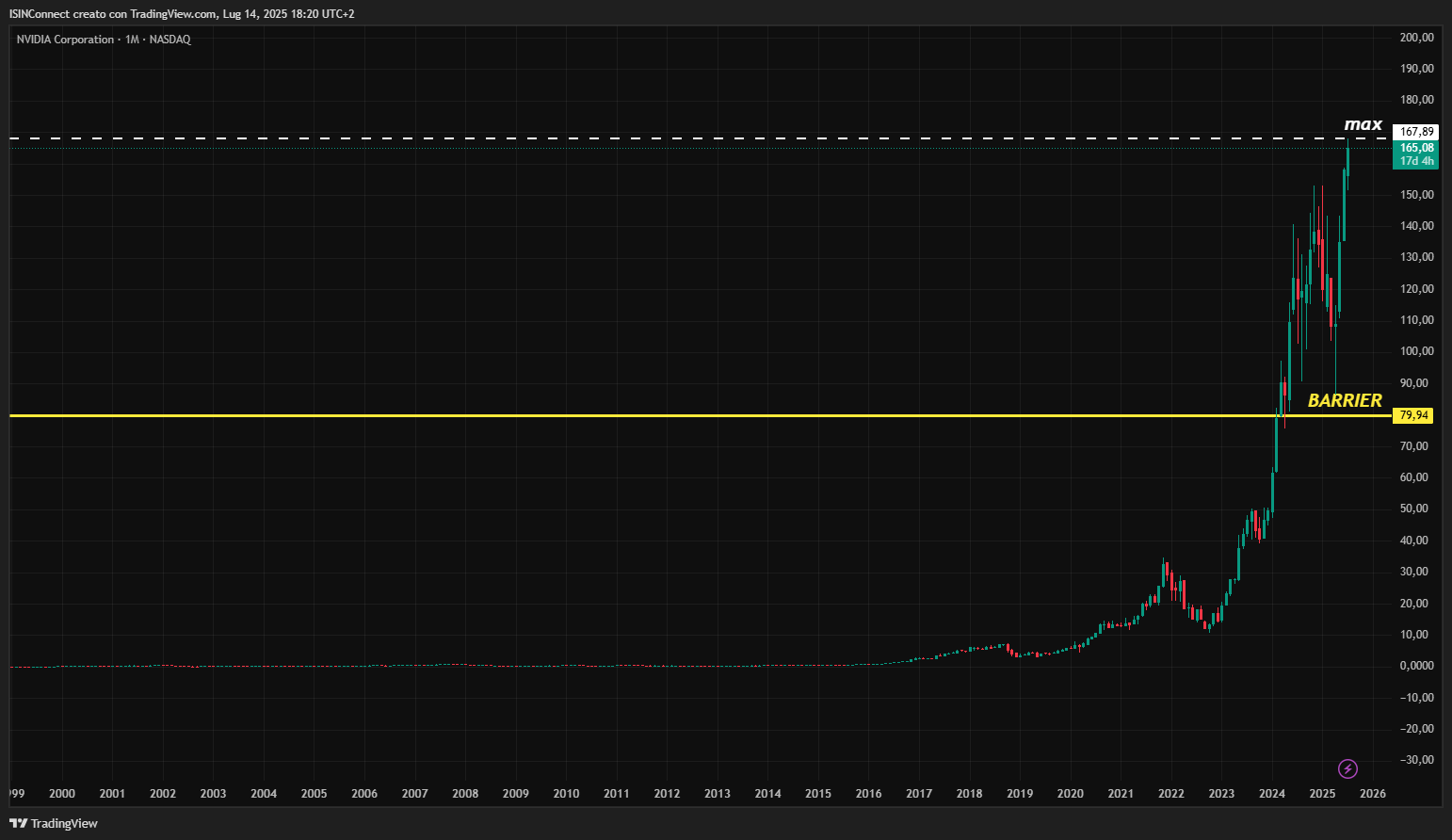Click the 2010 year label

(x=566, y=794)
